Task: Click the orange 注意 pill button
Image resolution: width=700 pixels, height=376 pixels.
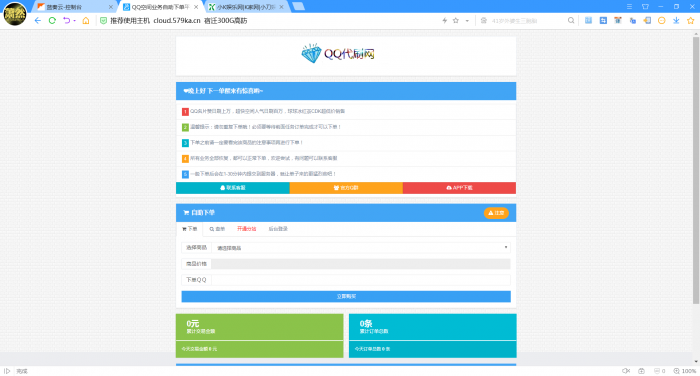Action: click(x=496, y=213)
